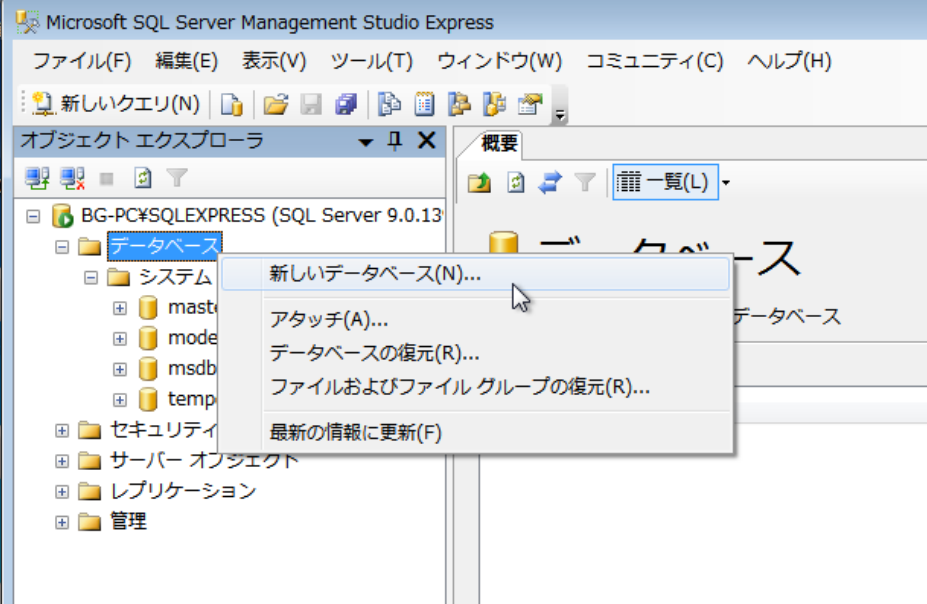Viewport: 927px width, 604px height.
Task: Click Refresh icon in Summary pane
Action: (x=516, y=182)
